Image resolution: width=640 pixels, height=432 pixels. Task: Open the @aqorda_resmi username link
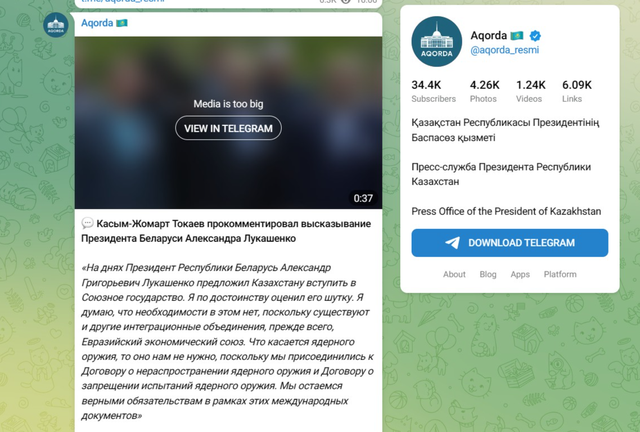point(504,50)
